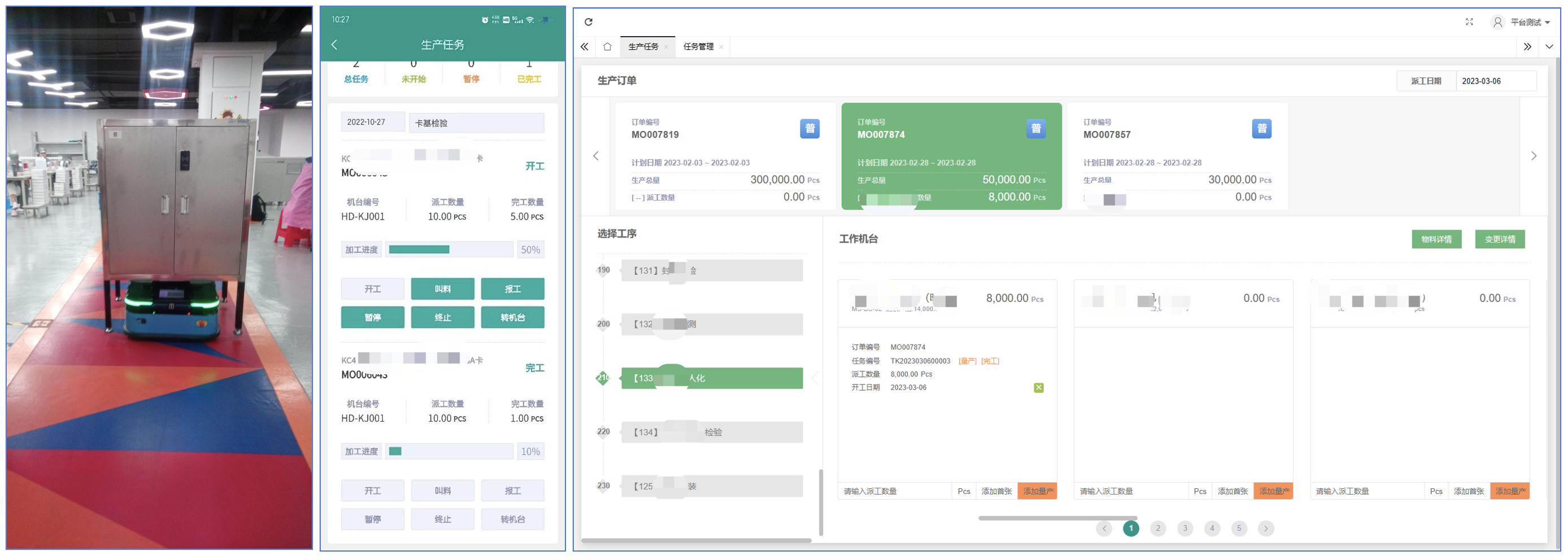Click the 物料详情 button
Screen dimensions: 1568x560
click(x=1436, y=239)
